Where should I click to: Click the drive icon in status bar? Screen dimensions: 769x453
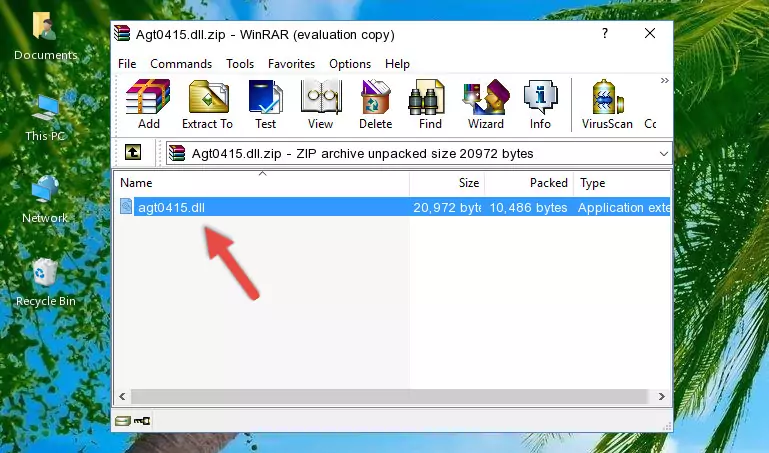click(123, 421)
